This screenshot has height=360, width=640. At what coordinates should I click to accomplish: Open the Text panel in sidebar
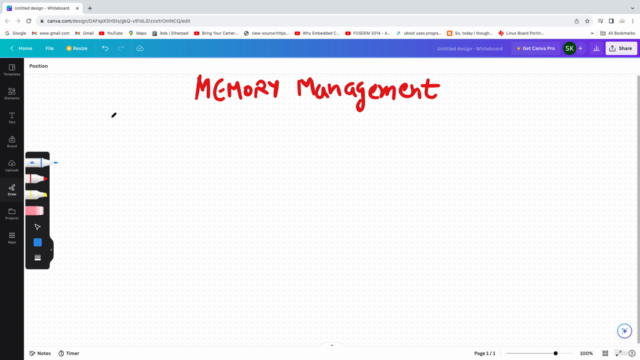pos(12,118)
